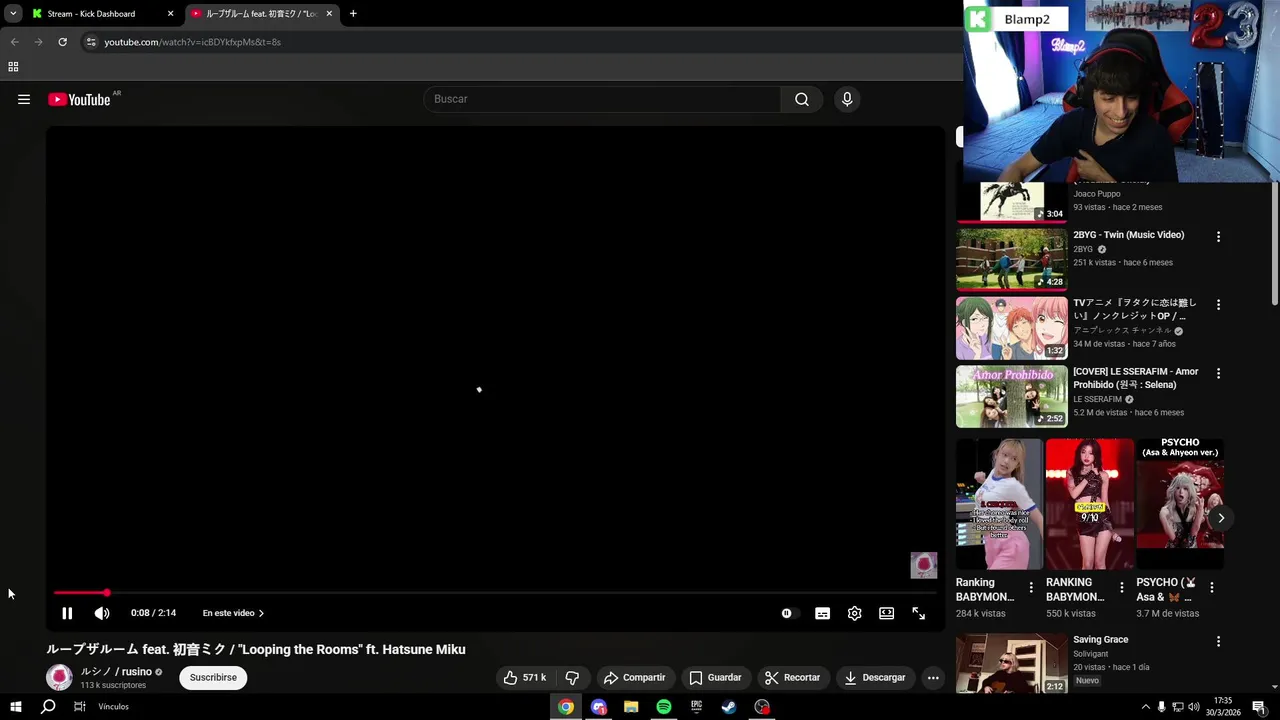The image size is (1280, 720).
Task: Seek on the red video progress bar
Action: pos(495,593)
